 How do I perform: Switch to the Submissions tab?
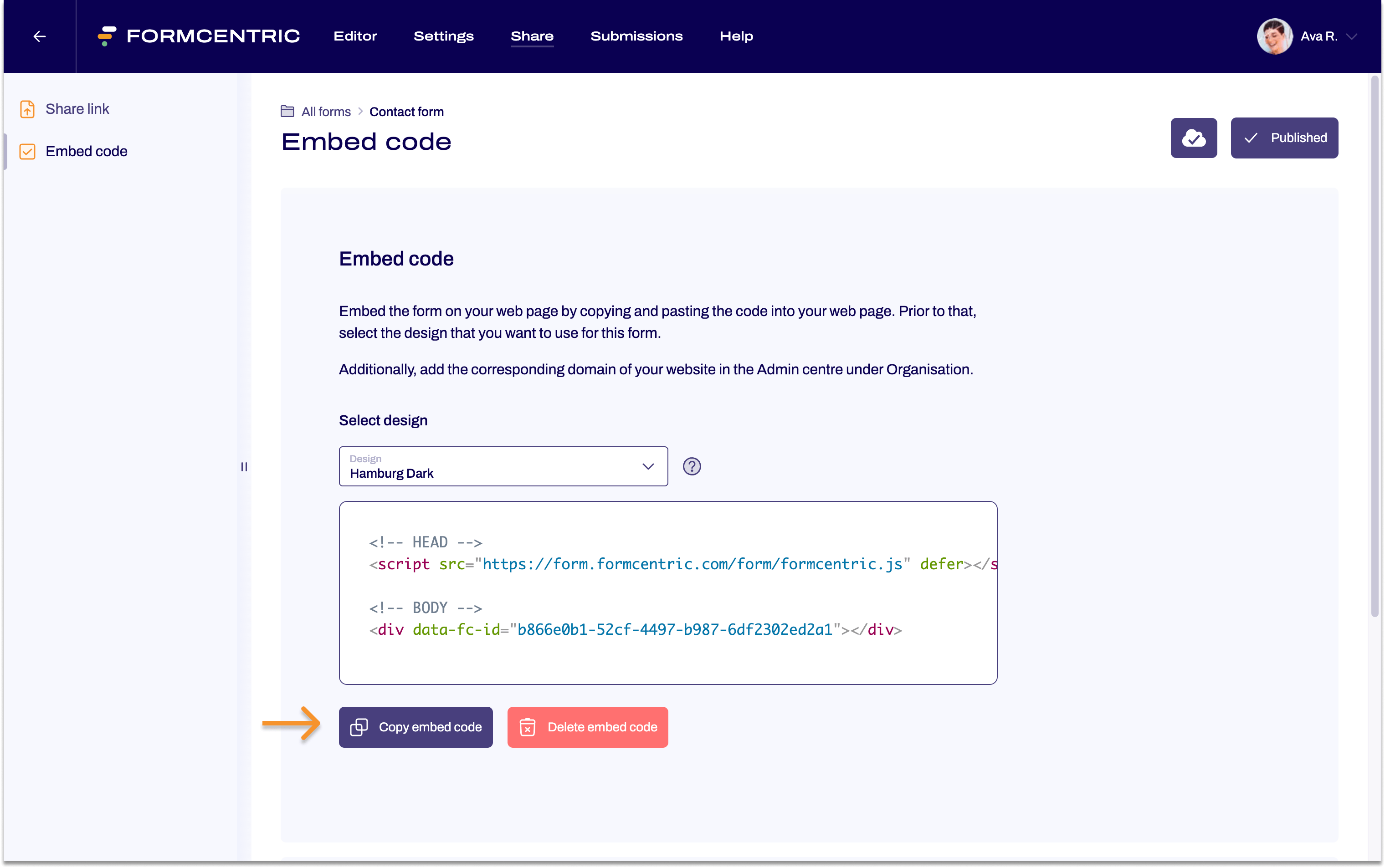(637, 36)
